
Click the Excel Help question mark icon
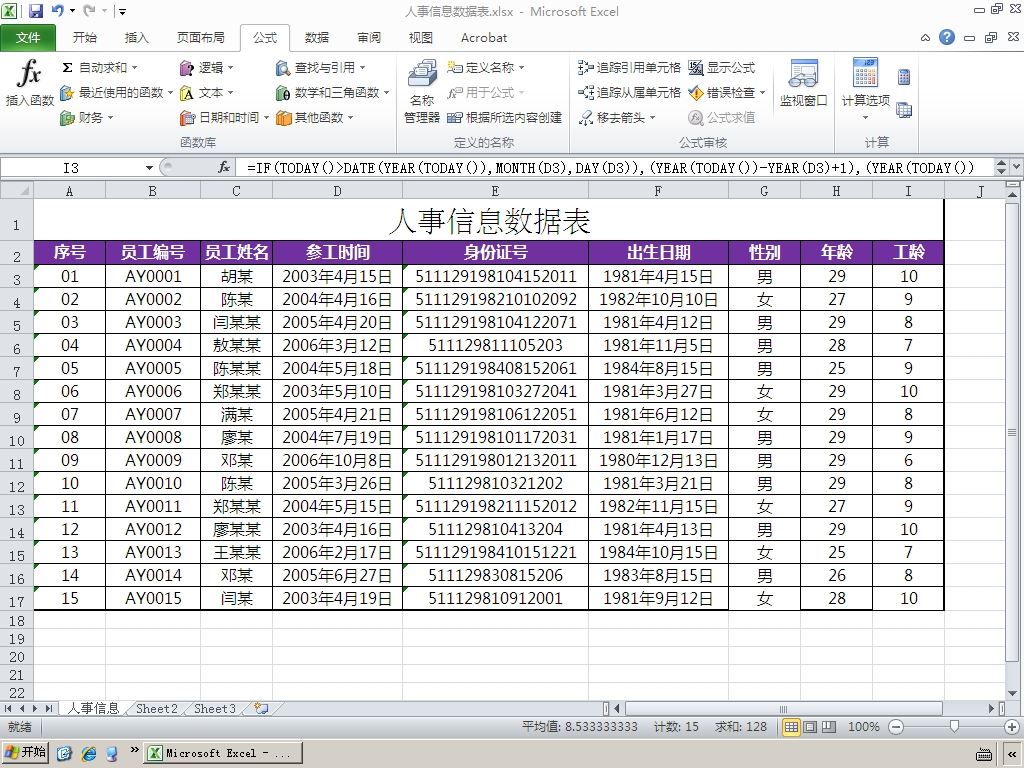click(947, 37)
